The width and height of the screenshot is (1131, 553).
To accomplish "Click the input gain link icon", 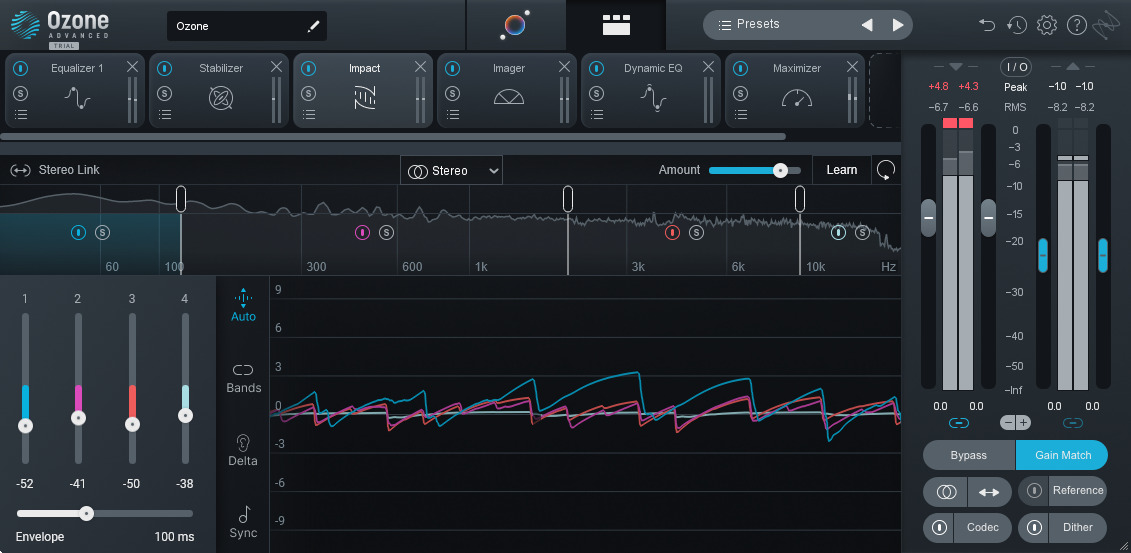I will (958, 423).
